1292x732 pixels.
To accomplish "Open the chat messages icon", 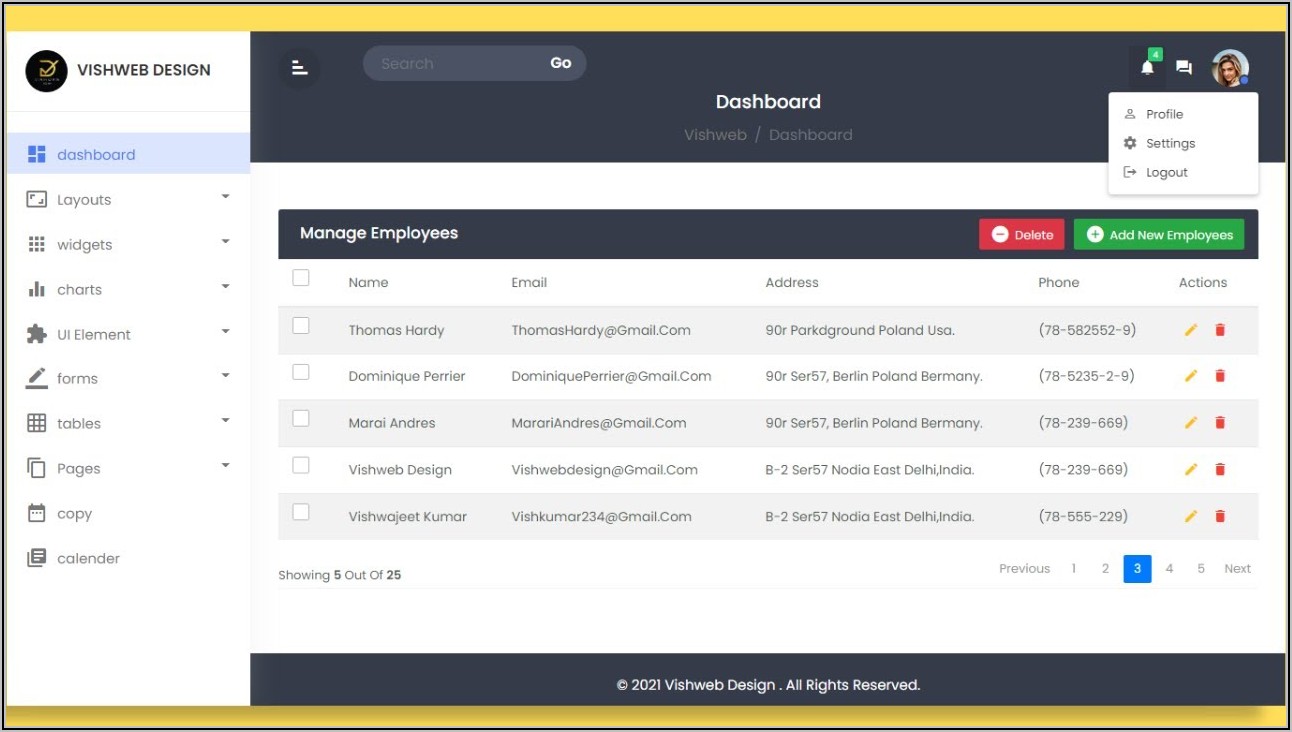I will [1184, 68].
